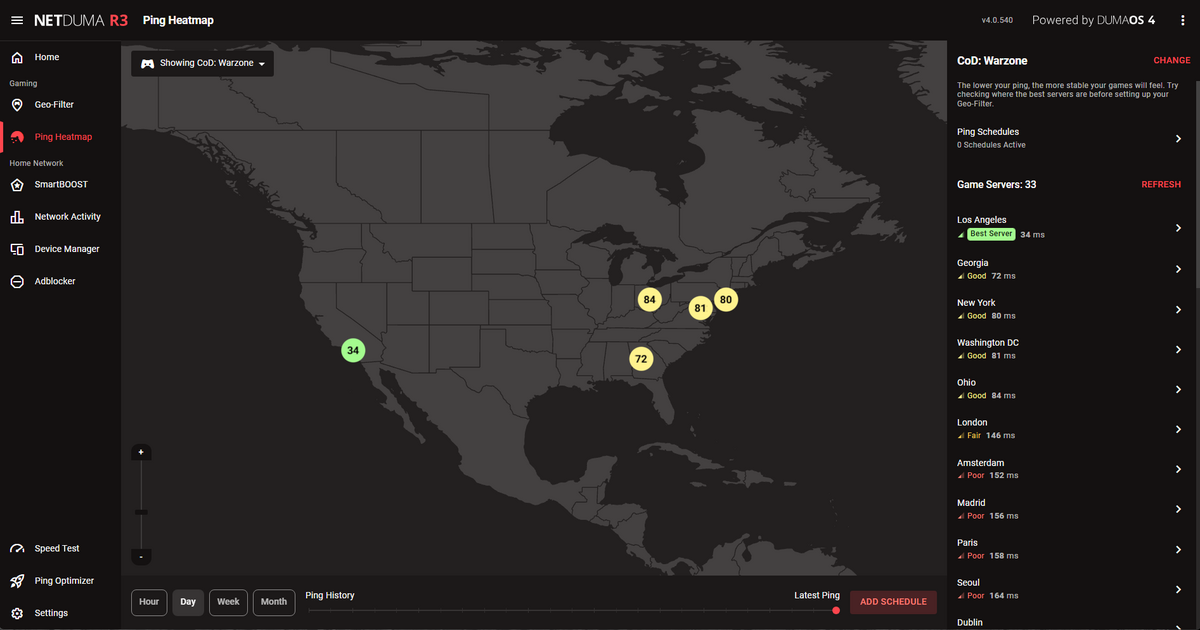
Task: Click the Settings gear icon
Action: coord(17,613)
